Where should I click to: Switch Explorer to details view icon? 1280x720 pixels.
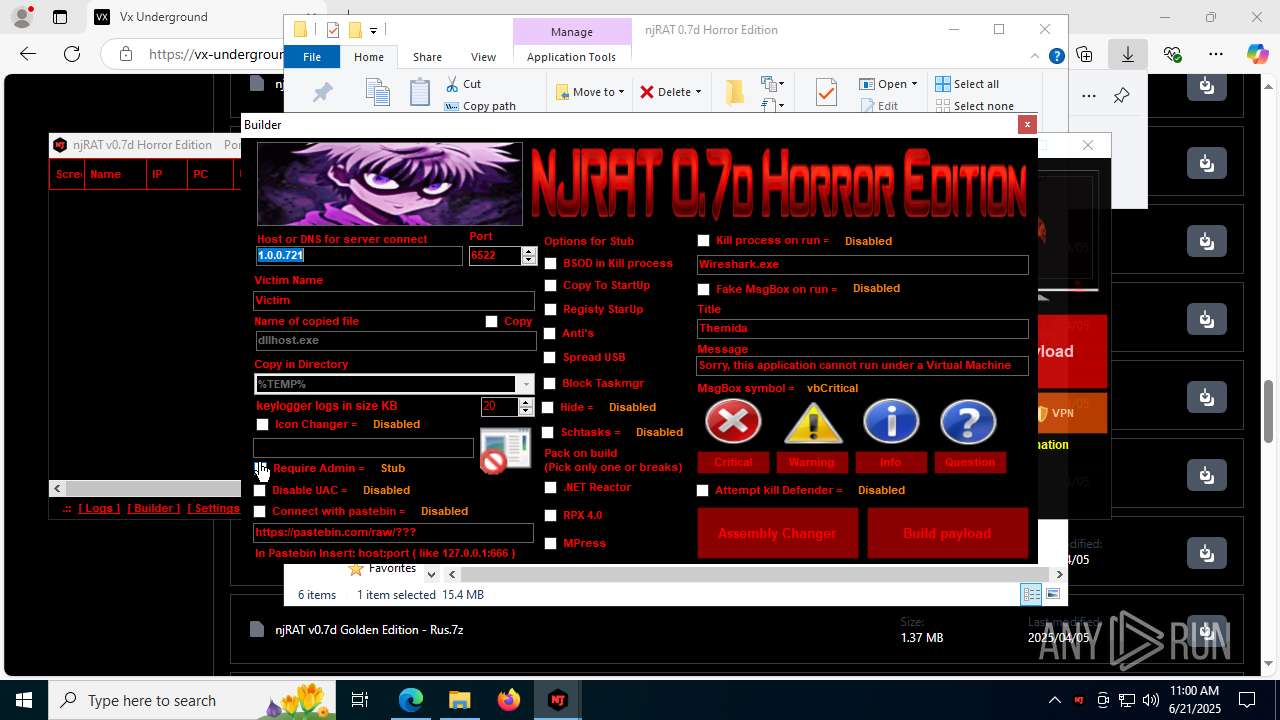click(x=1031, y=594)
